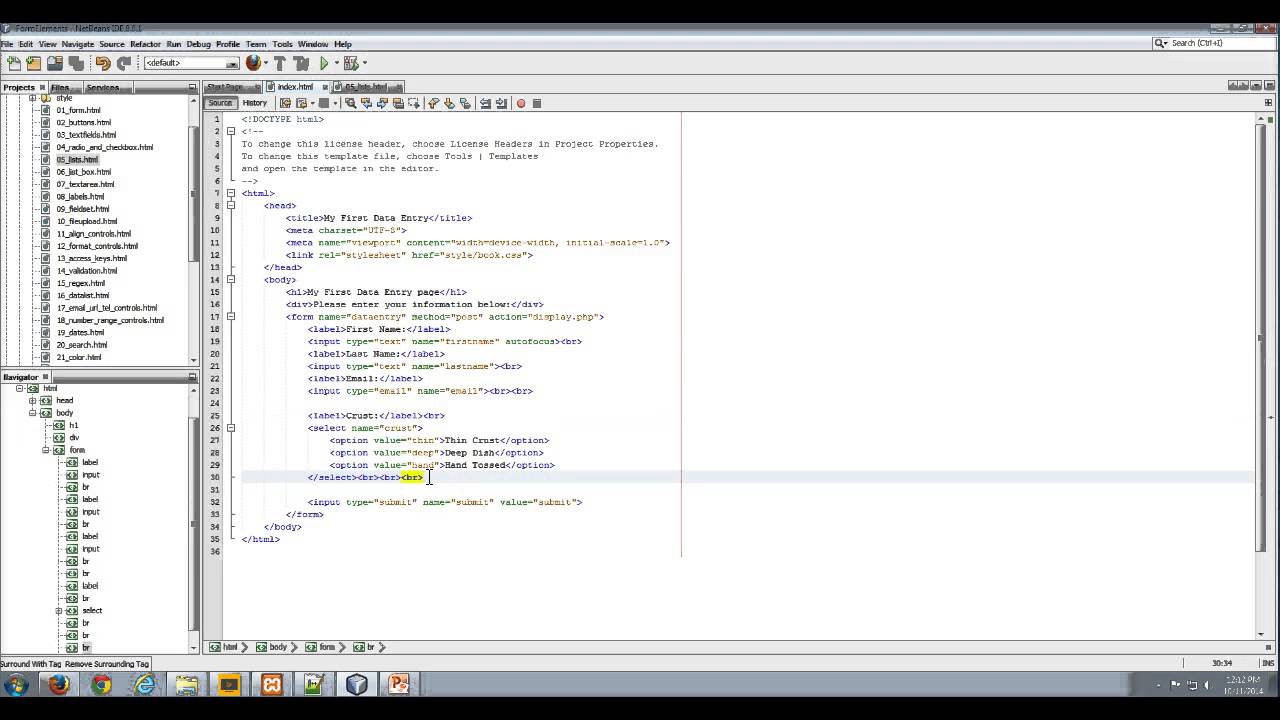Image resolution: width=1280 pixels, height=720 pixels.
Task: Click the Firefox browser selection icon
Action: click(x=255, y=63)
